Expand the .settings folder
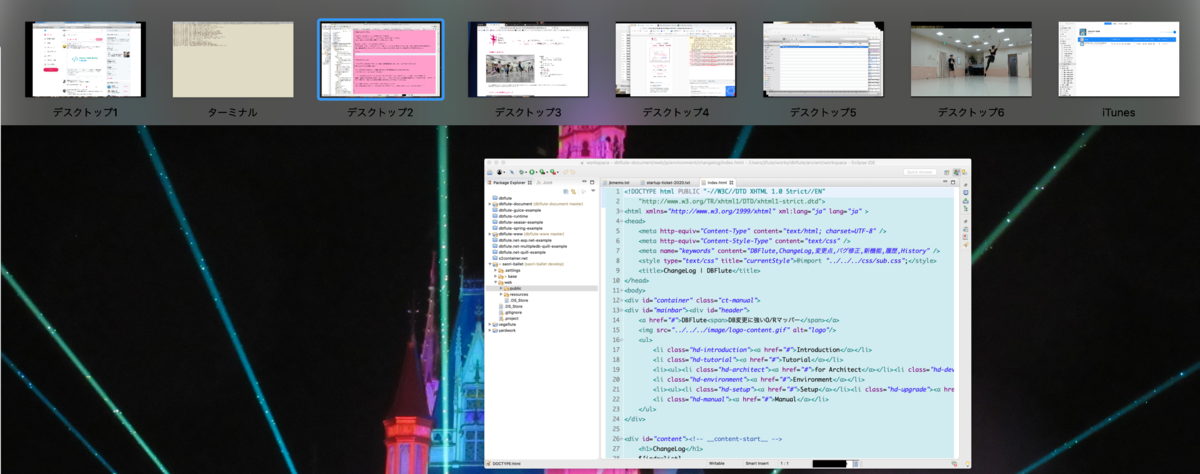Screen dimensions: 1200x474 495,270
